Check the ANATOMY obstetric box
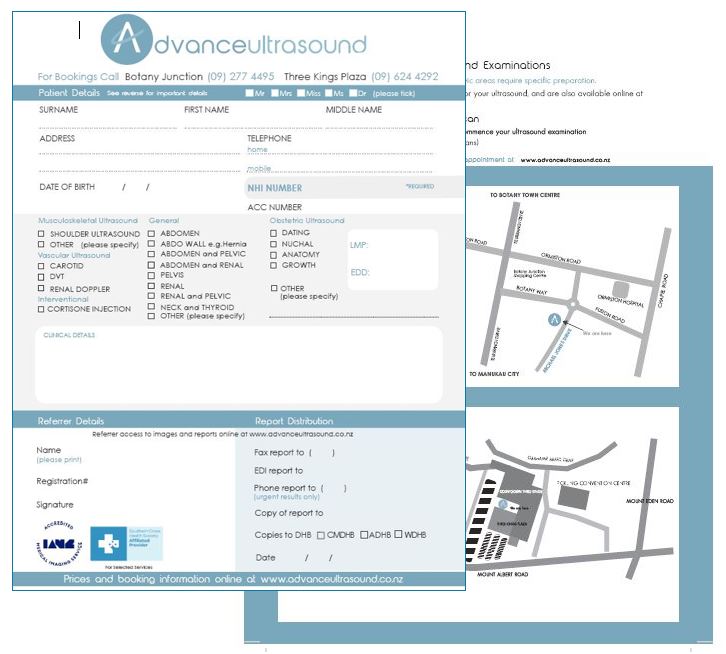Viewport: 726px width, 654px height. point(273,255)
